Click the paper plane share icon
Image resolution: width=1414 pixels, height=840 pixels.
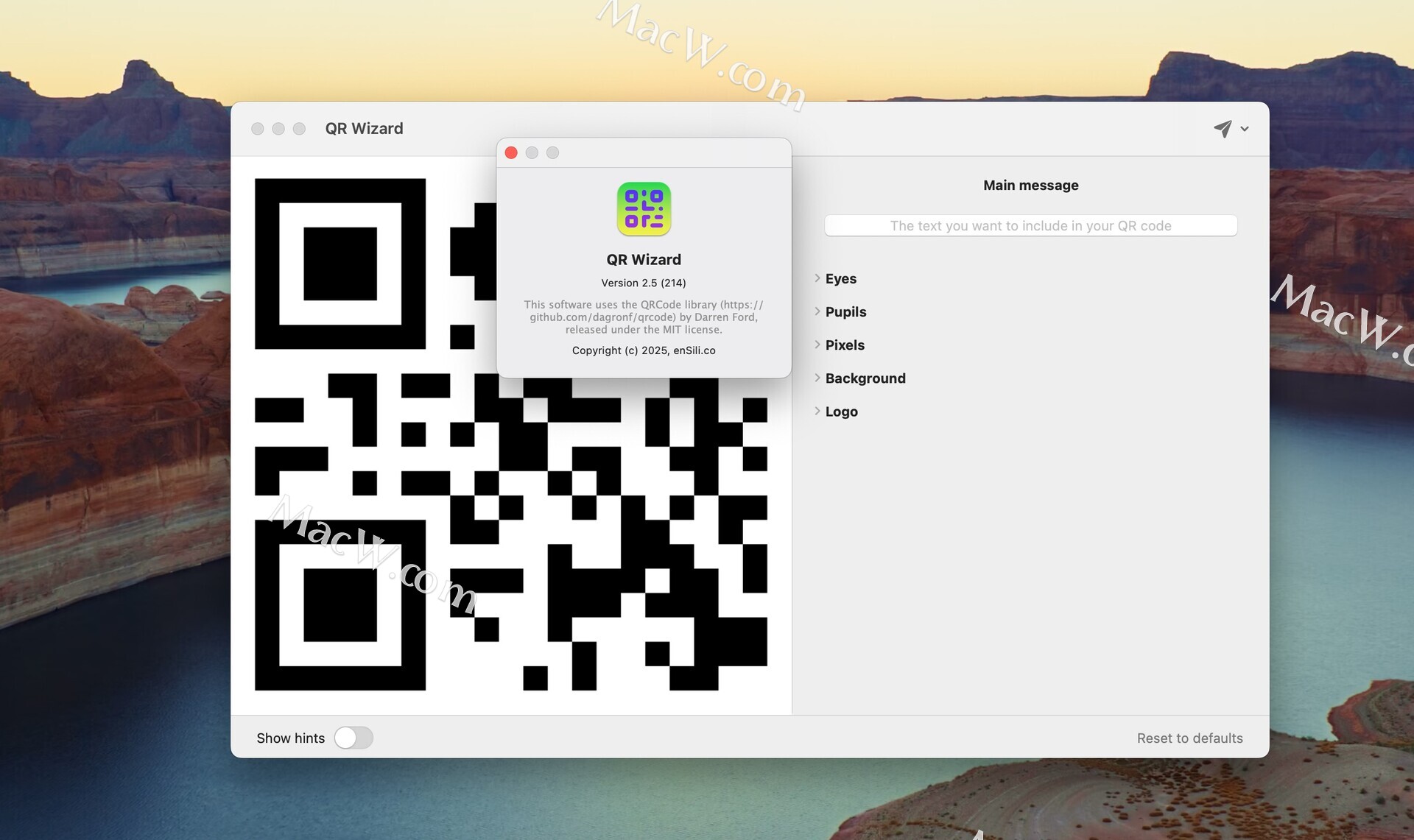[x=1223, y=129]
